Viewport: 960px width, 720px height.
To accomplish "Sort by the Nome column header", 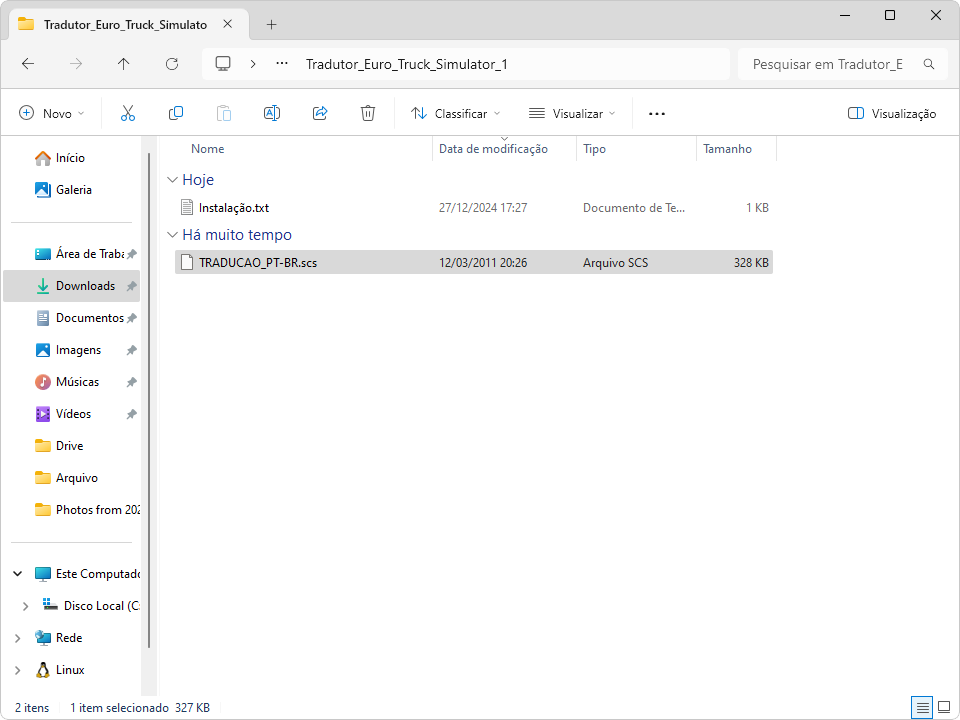I will (208, 149).
